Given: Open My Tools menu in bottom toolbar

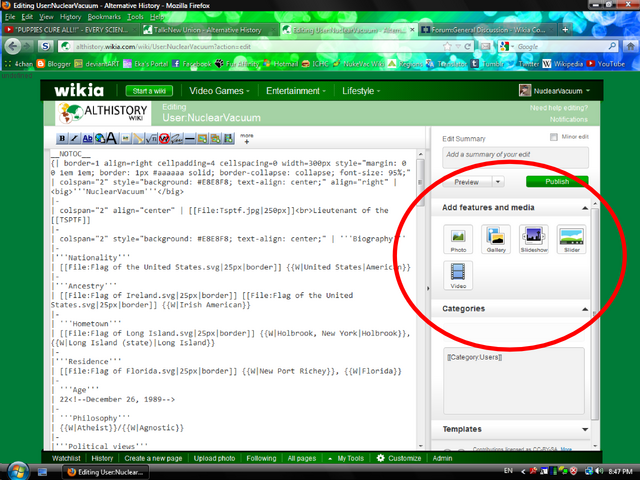Looking at the screenshot, I should (346, 458).
